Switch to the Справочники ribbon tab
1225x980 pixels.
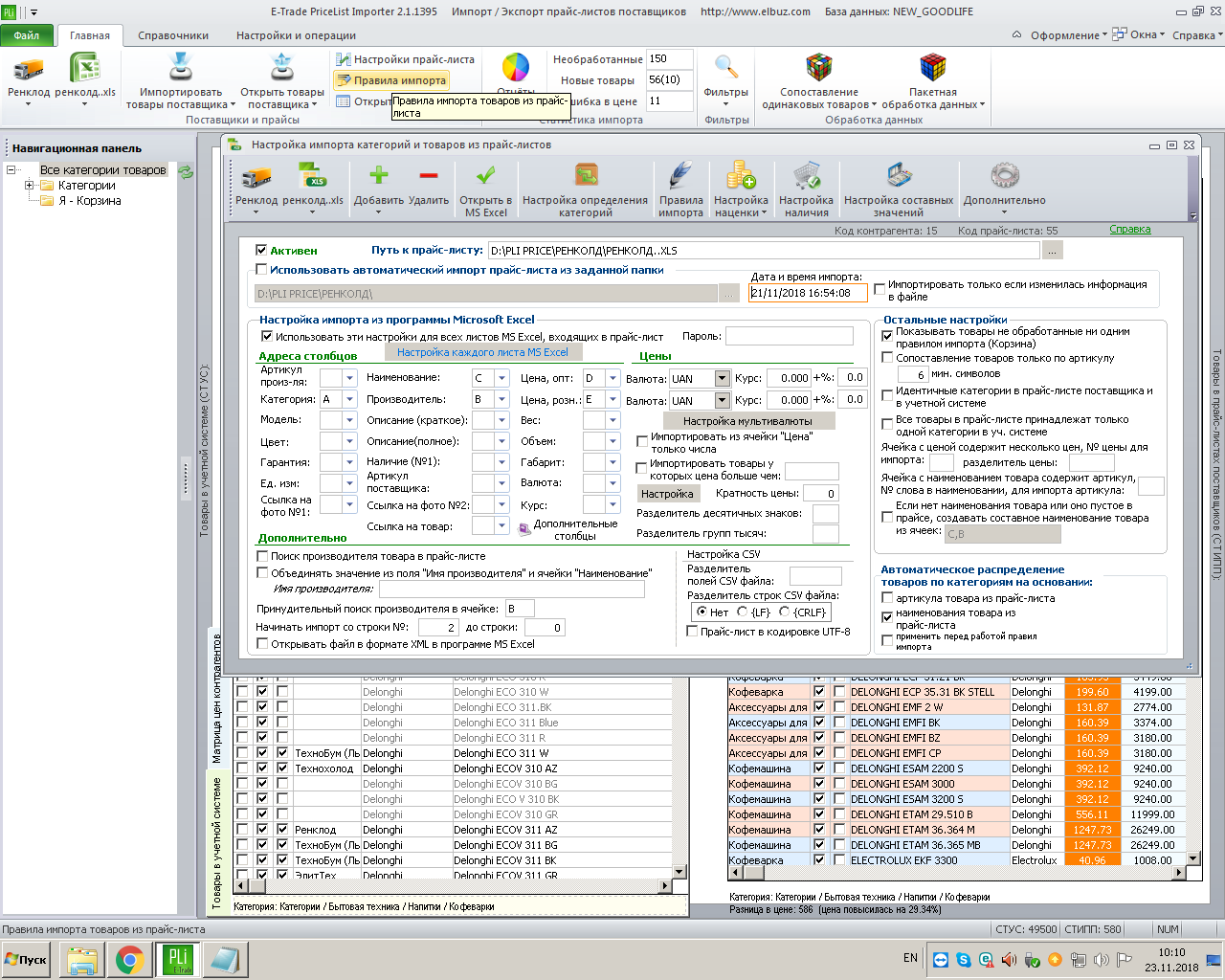(173, 35)
